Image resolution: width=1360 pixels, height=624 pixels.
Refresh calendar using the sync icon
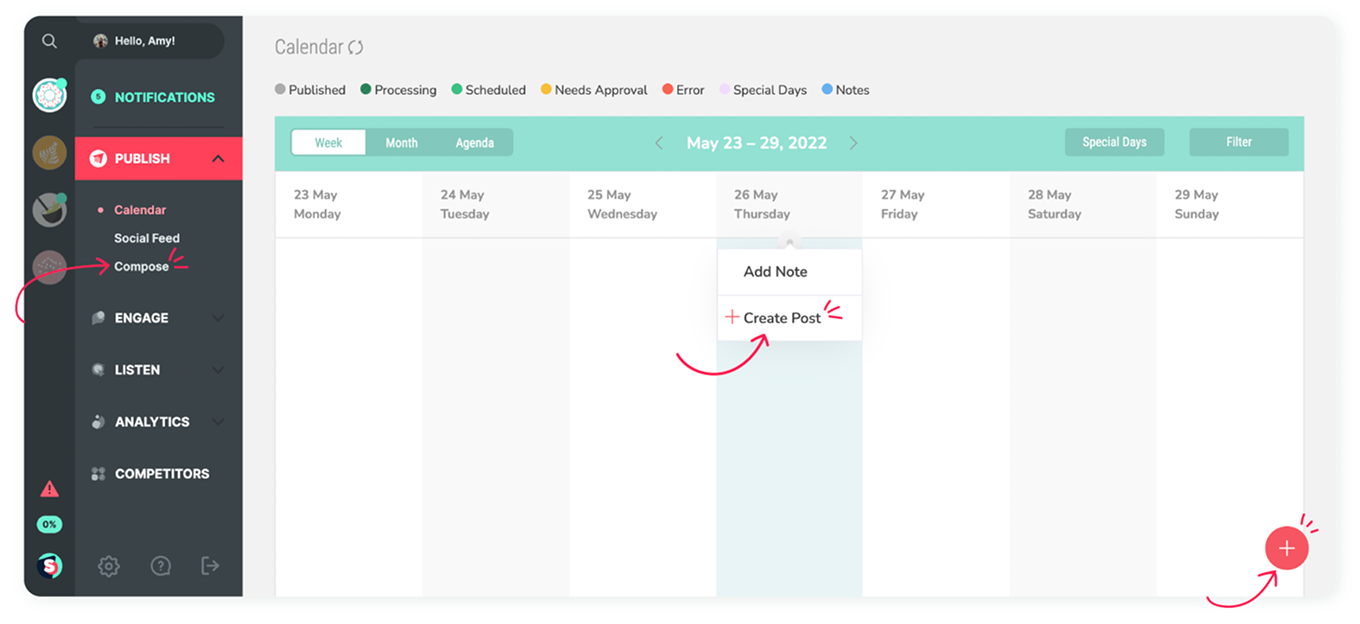355,47
